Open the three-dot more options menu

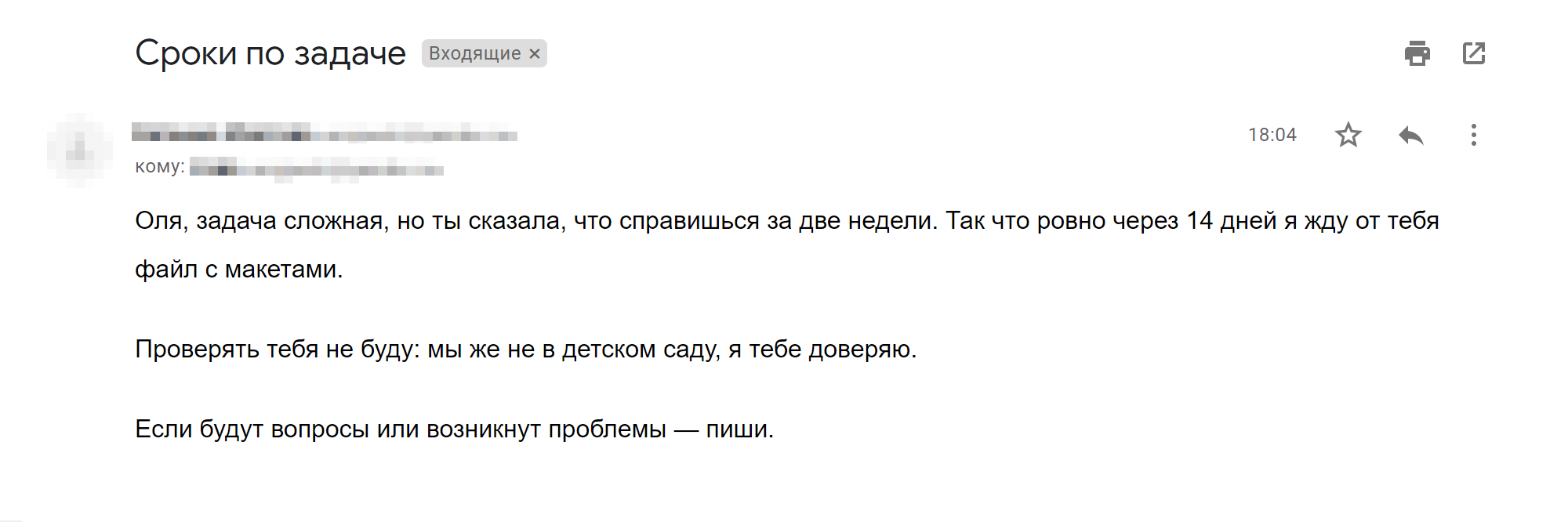(x=1474, y=135)
